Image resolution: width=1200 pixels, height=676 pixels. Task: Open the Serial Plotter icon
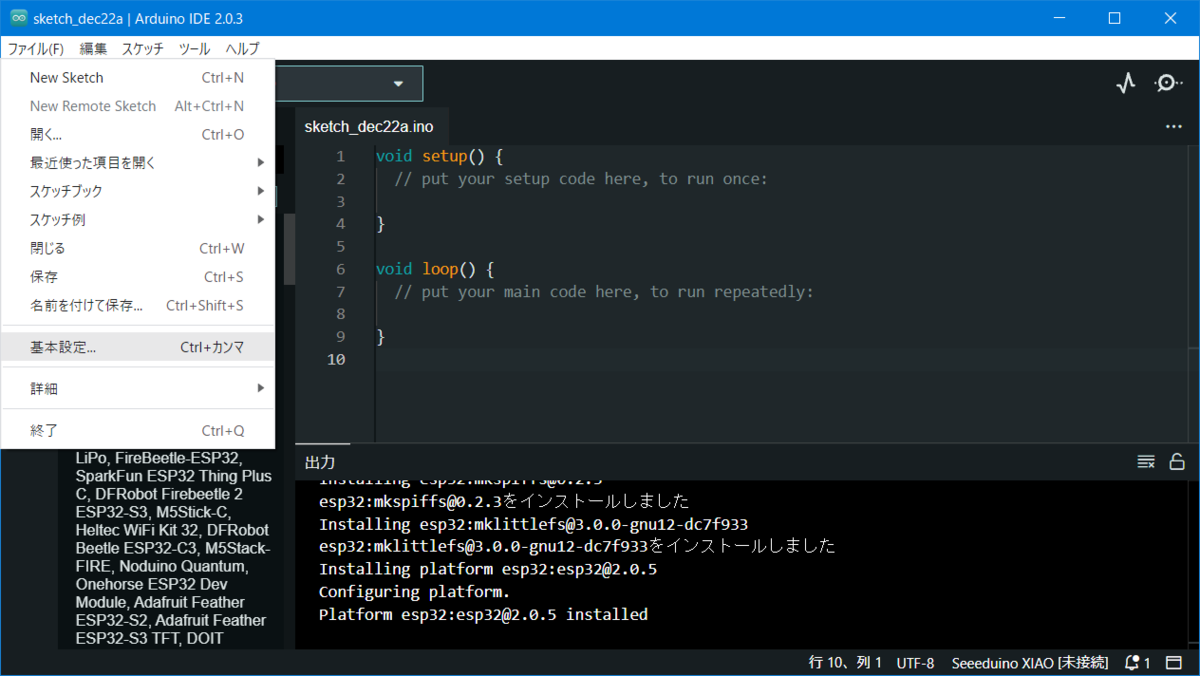coord(1126,83)
